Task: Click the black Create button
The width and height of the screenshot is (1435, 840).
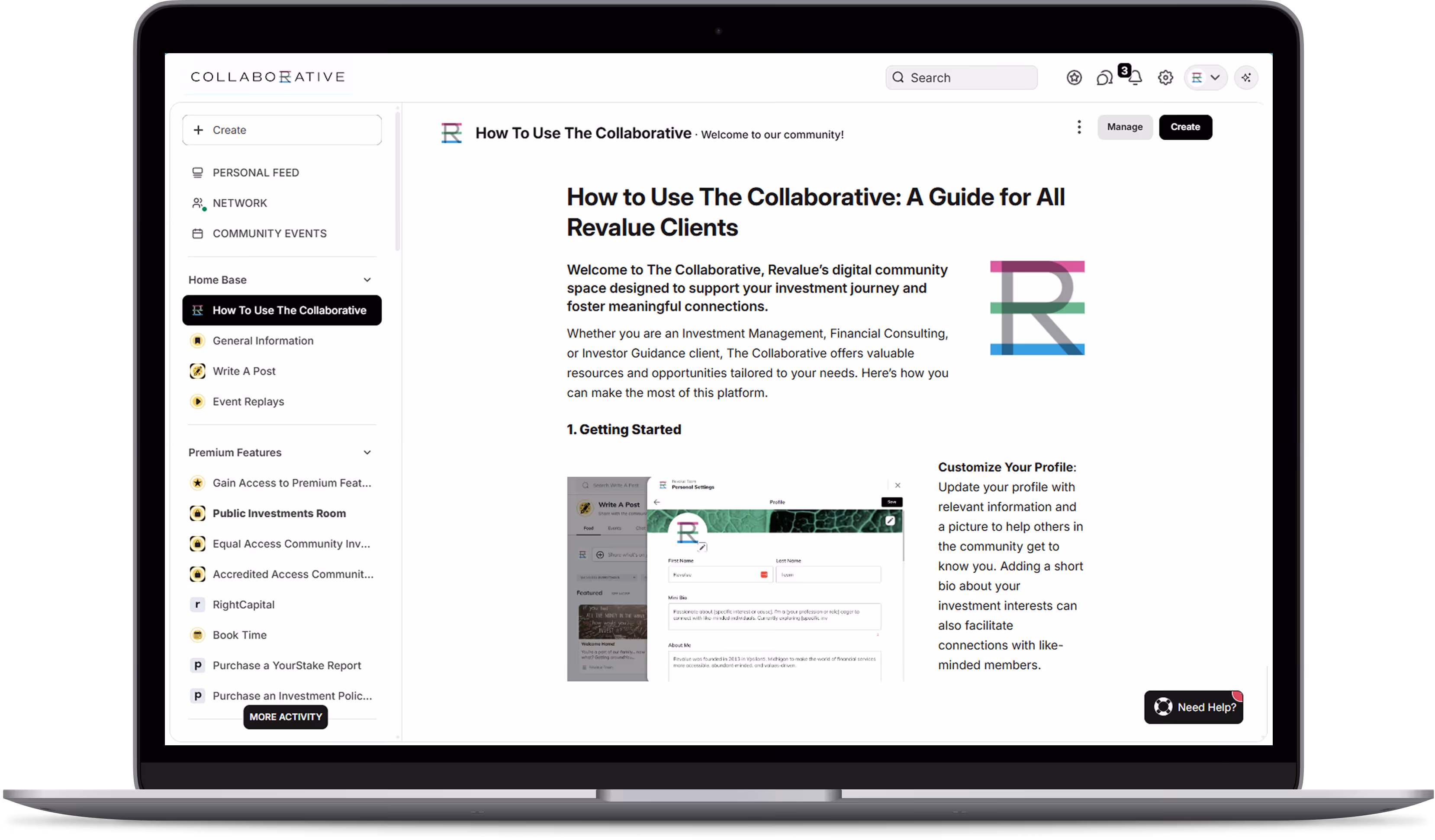Action: pyautogui.click(x=1186, y=127)
